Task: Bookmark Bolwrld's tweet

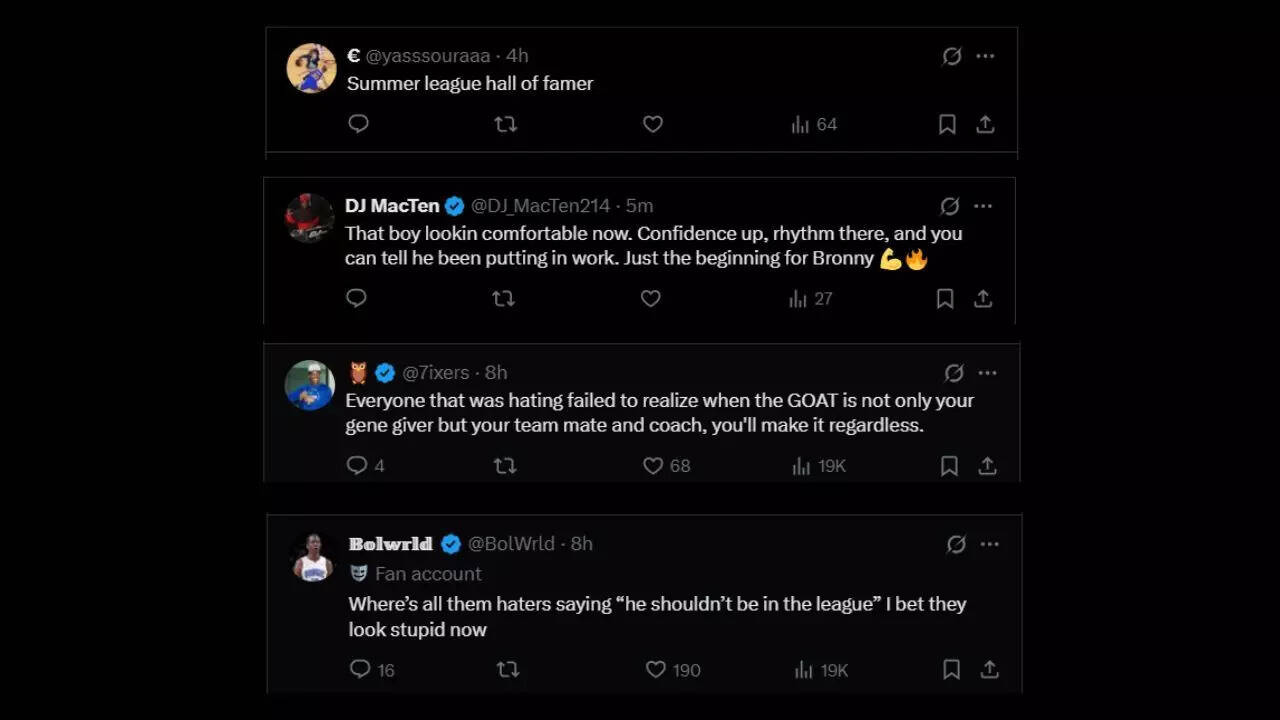Action: click(x=951, y=670)
